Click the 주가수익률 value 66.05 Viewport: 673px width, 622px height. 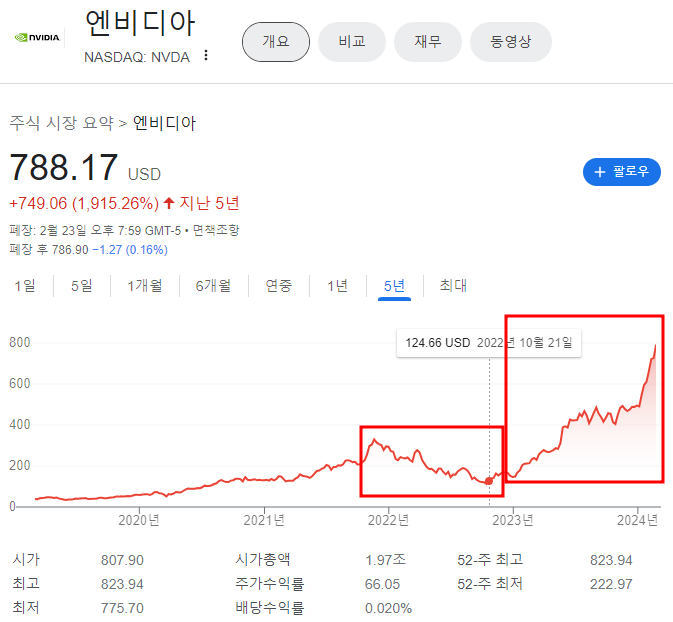pos(382,584)
